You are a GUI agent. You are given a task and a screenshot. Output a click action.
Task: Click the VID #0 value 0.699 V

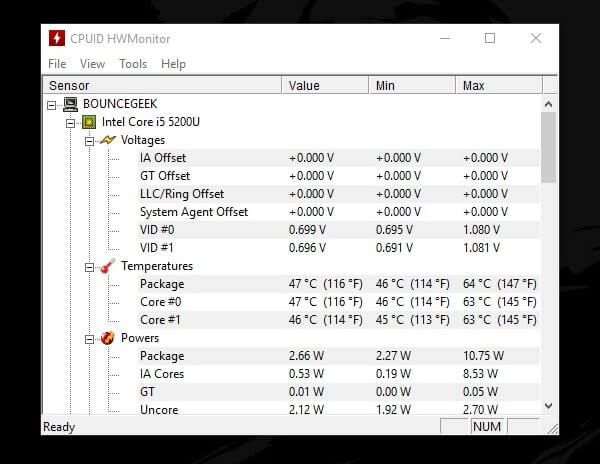pyautogui.click(x=307, y=230)
